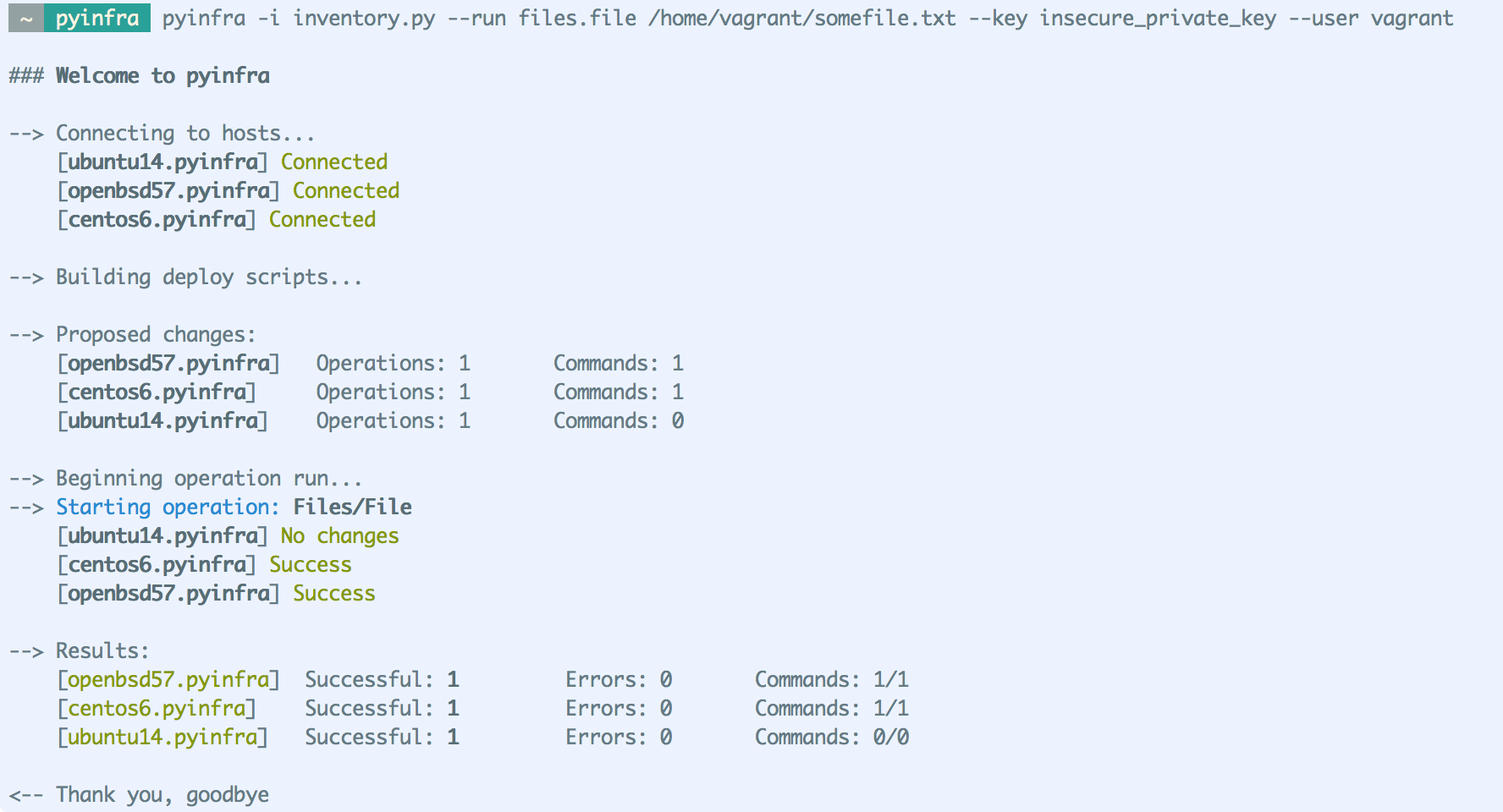This screenshot has width=1503, height=812.
Task: Click the 'Welcome to pyinfra' heading
Action: [162, 75]
